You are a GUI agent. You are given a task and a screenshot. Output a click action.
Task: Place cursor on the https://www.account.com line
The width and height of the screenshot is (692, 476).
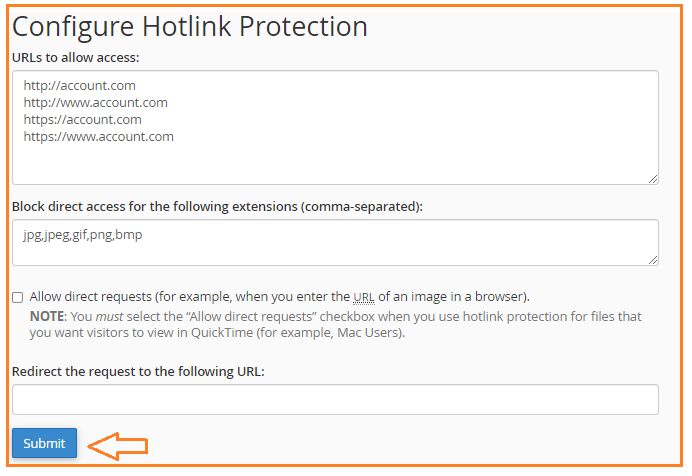98,136
